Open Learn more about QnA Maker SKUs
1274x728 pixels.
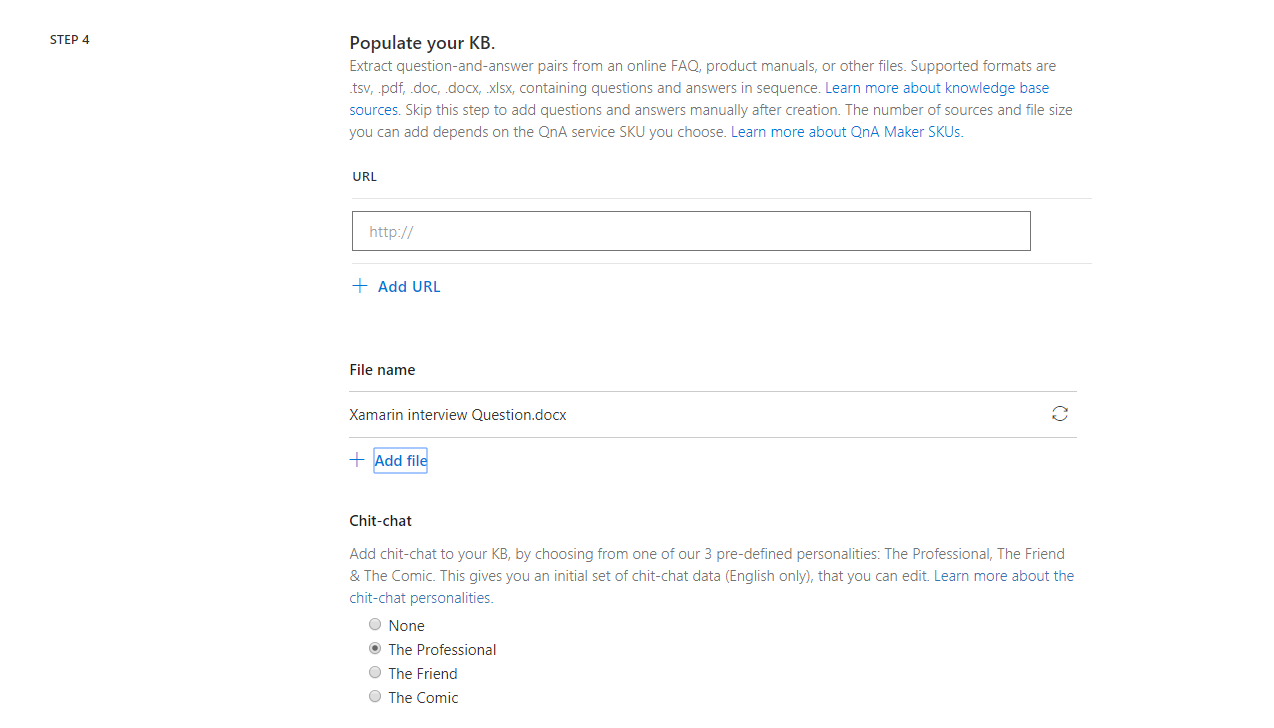click(846, 132)
